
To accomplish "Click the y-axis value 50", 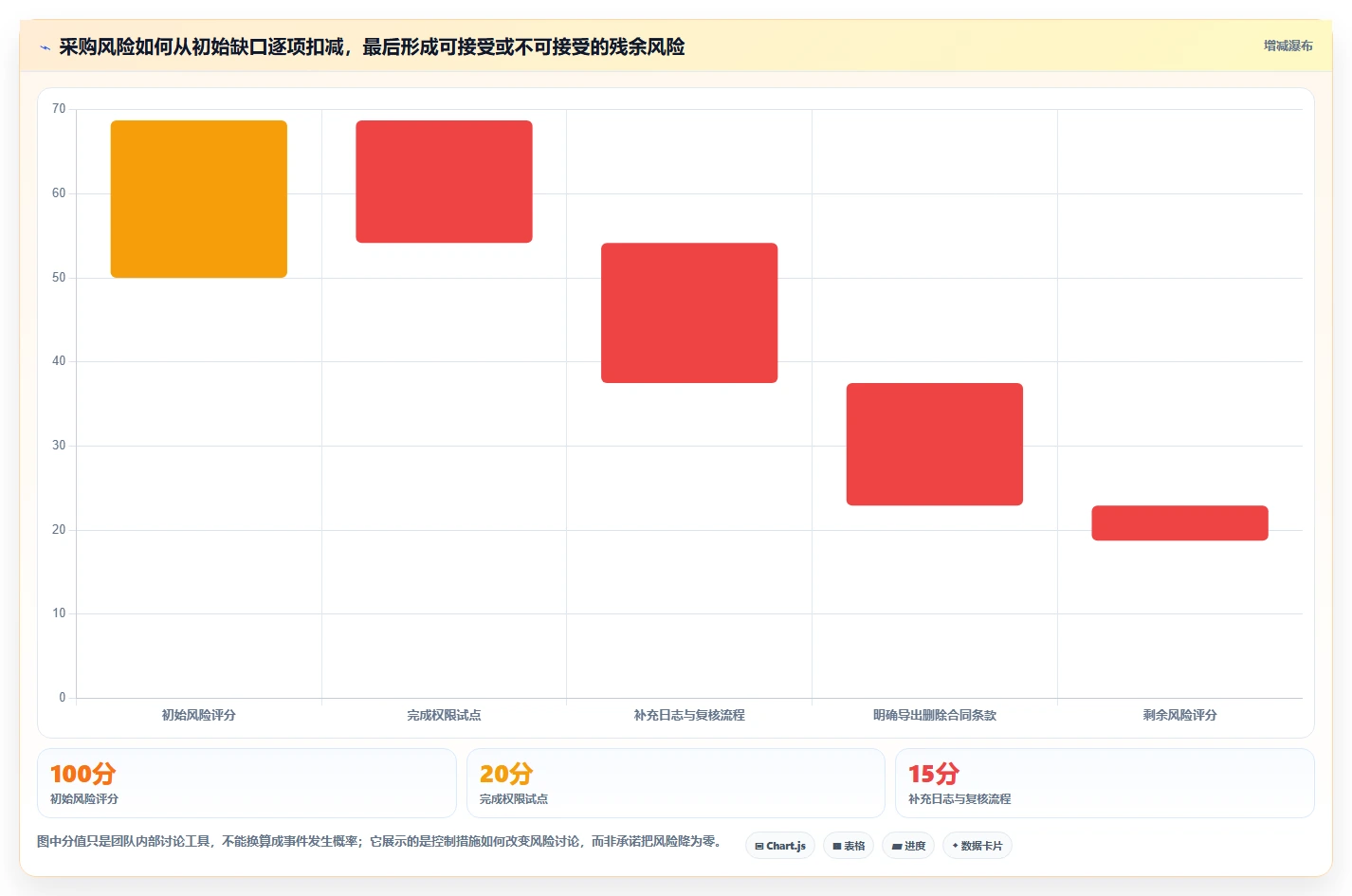I will pos(59,278).
